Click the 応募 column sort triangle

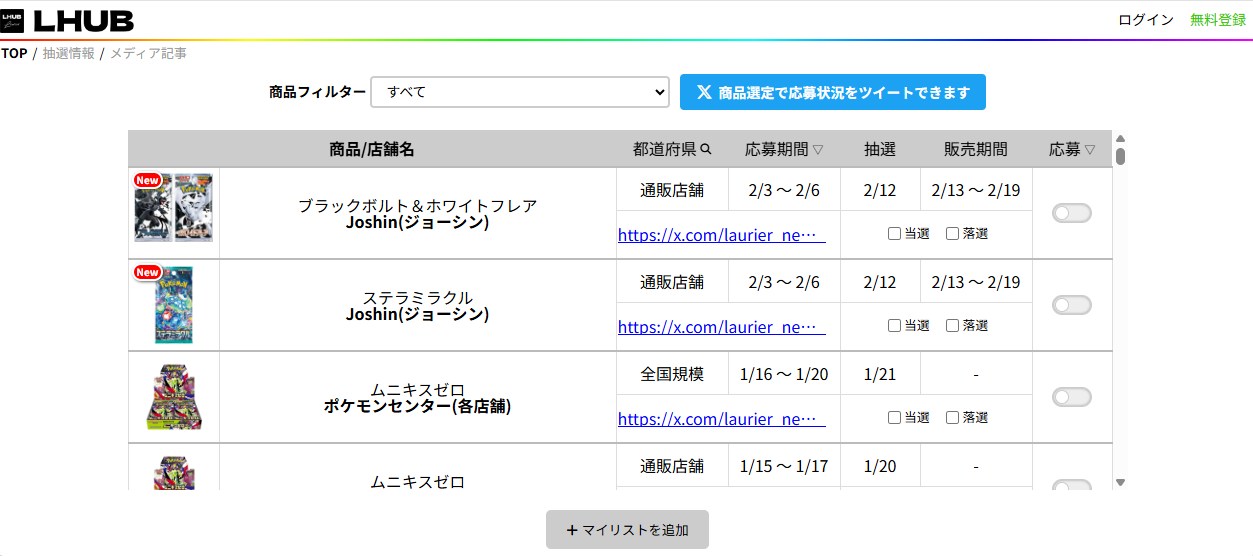1090,150
